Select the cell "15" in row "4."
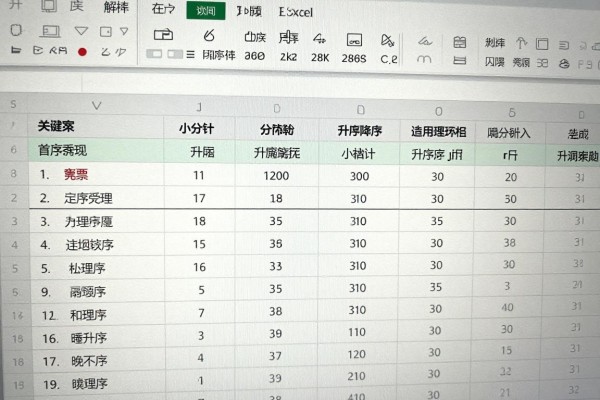This screenshot has width=600, height=400. 199,244
